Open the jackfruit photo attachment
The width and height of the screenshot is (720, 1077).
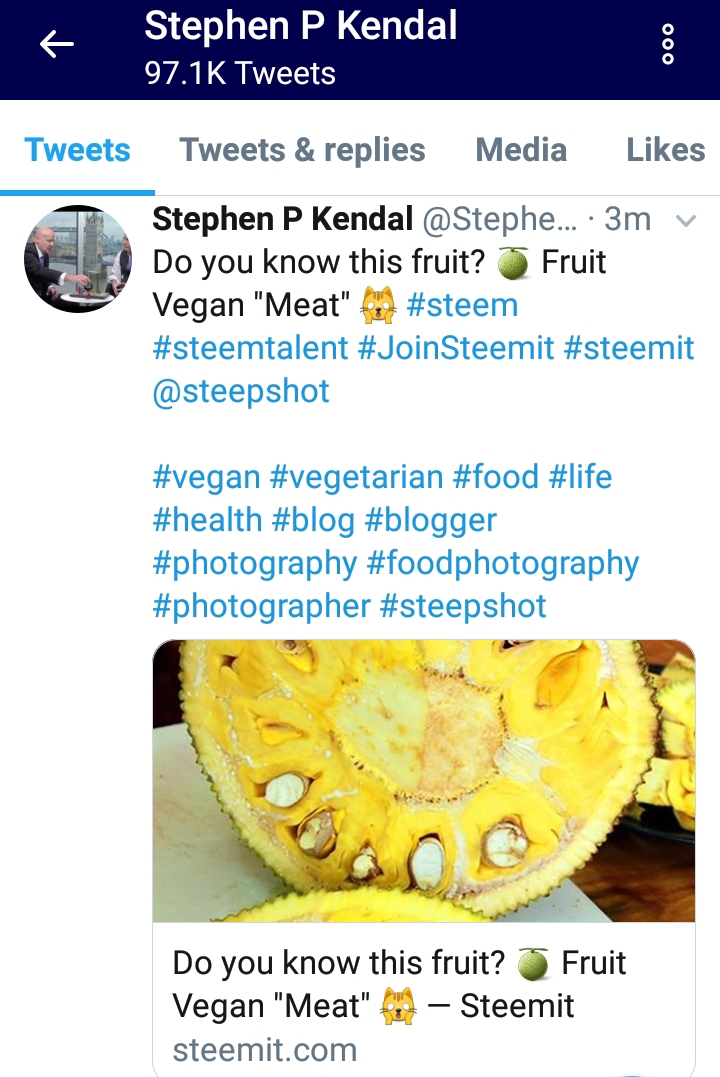423,780
